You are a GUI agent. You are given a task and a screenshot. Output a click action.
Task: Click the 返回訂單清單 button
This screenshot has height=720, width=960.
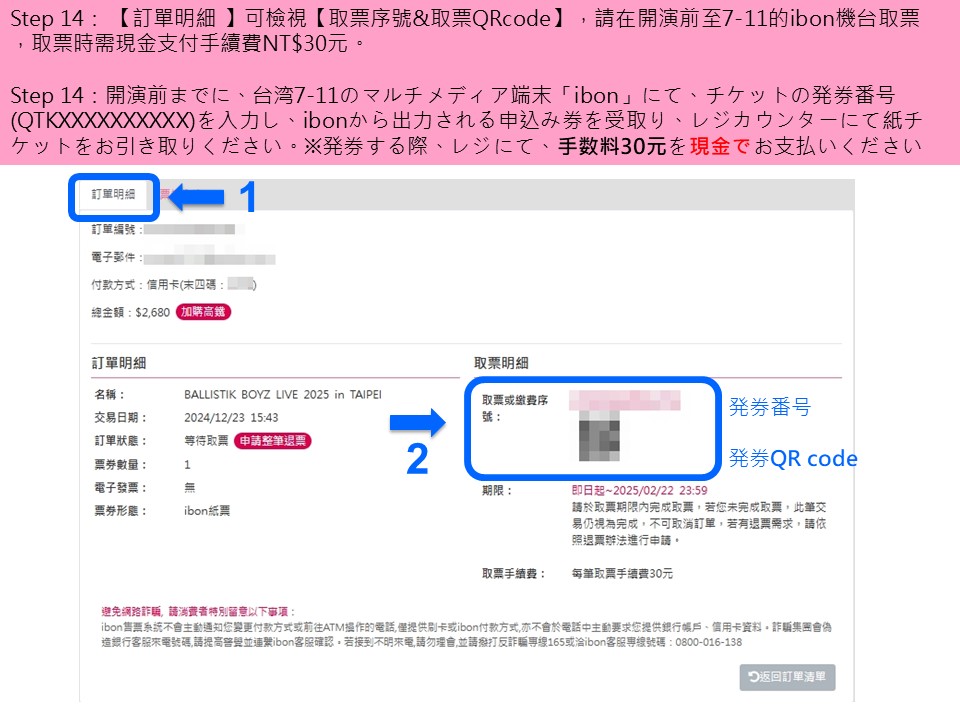pyautogui.click(x=787, y=677)
